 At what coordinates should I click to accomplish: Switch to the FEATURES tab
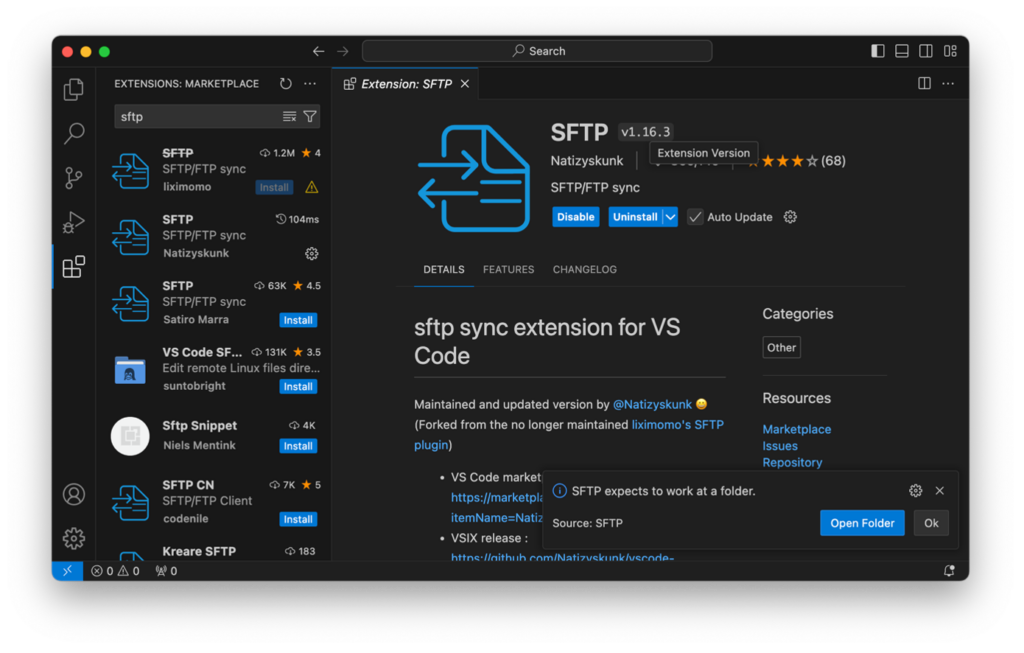tap(509, 270)
